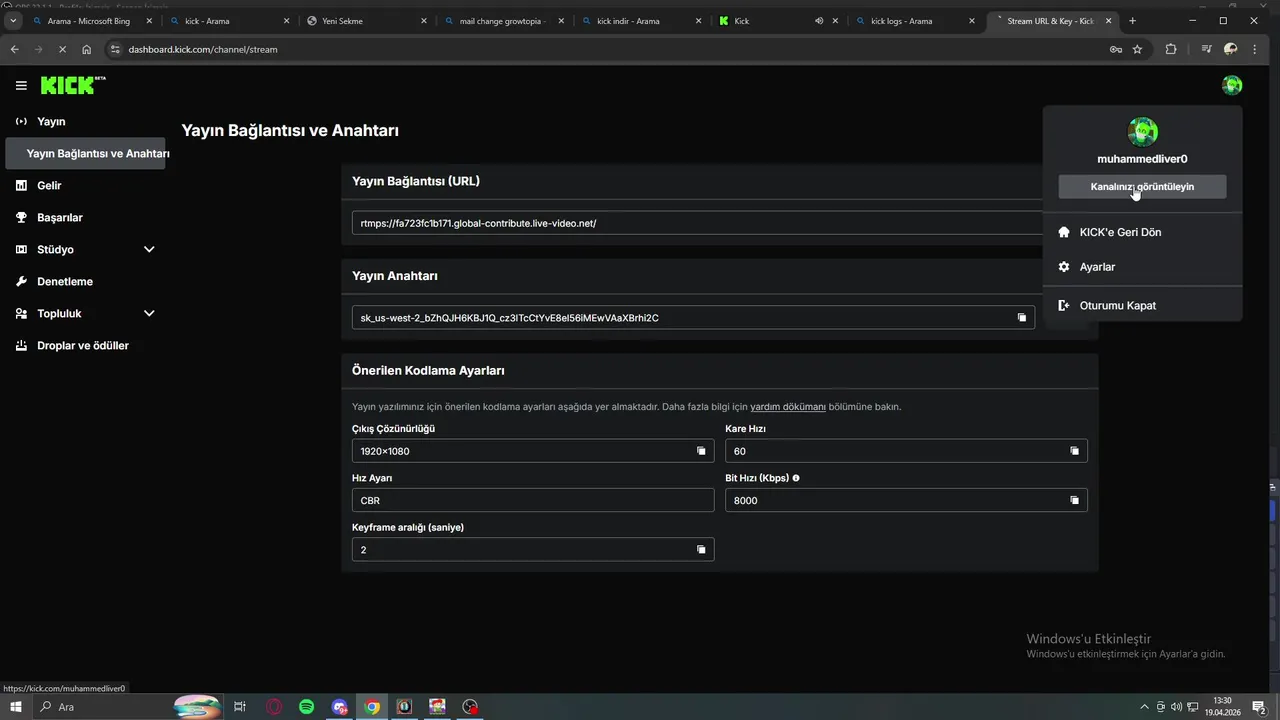Copy the 1920×1080 output resolution value

click(701, 451)
